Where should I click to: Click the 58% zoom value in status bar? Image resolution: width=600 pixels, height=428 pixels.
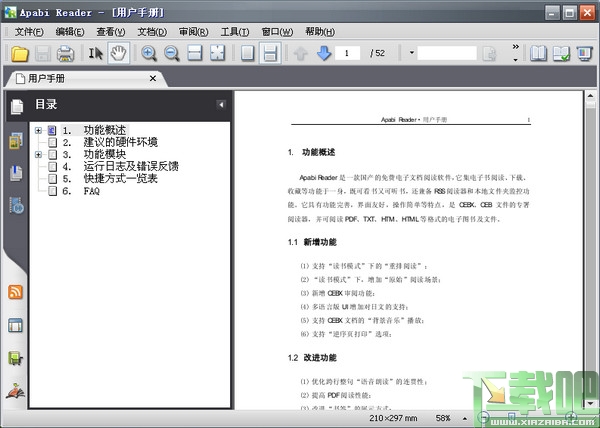pos(443,418)
